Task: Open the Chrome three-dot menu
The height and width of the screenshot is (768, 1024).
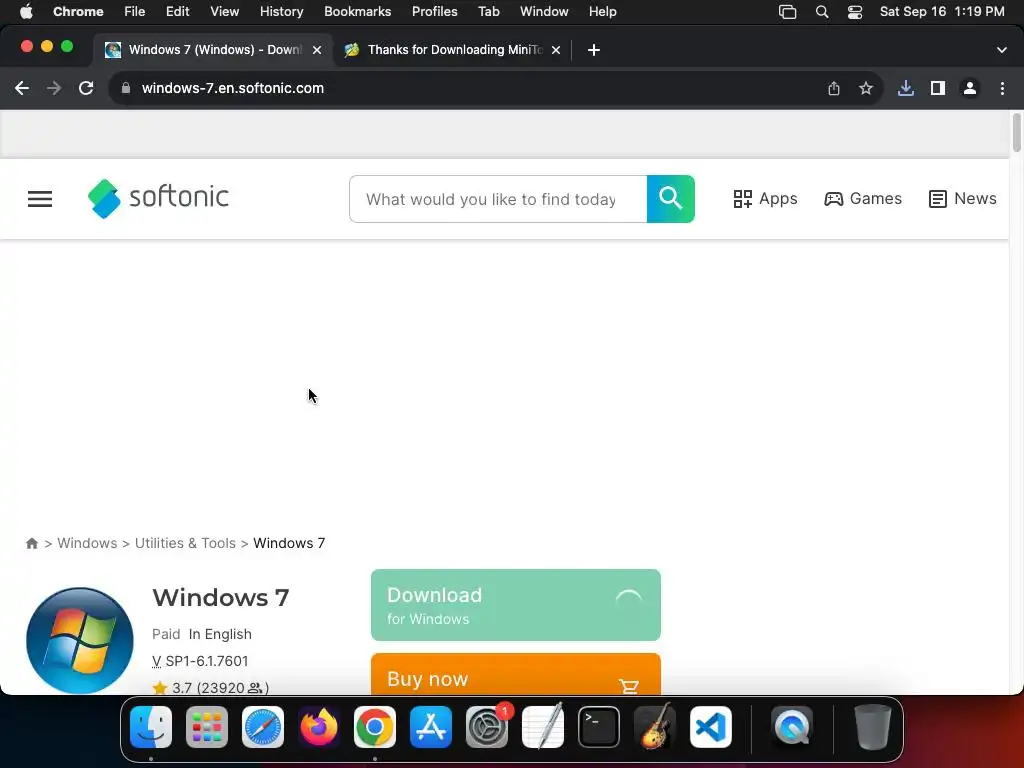Action: (1002, 88)
